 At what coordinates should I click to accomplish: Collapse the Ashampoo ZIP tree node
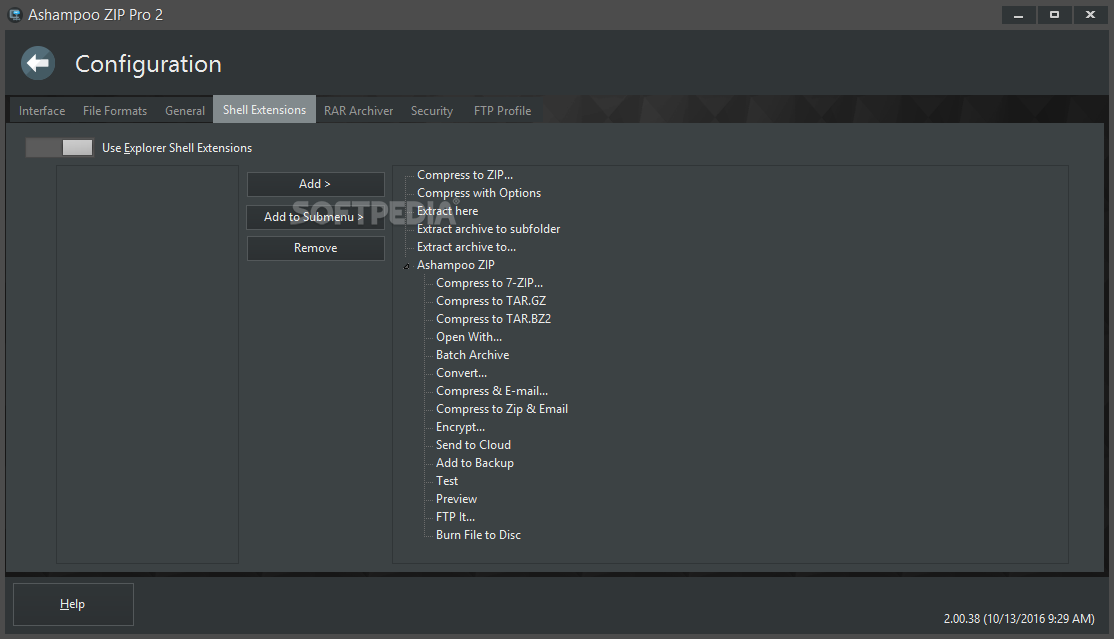[407, 266]
